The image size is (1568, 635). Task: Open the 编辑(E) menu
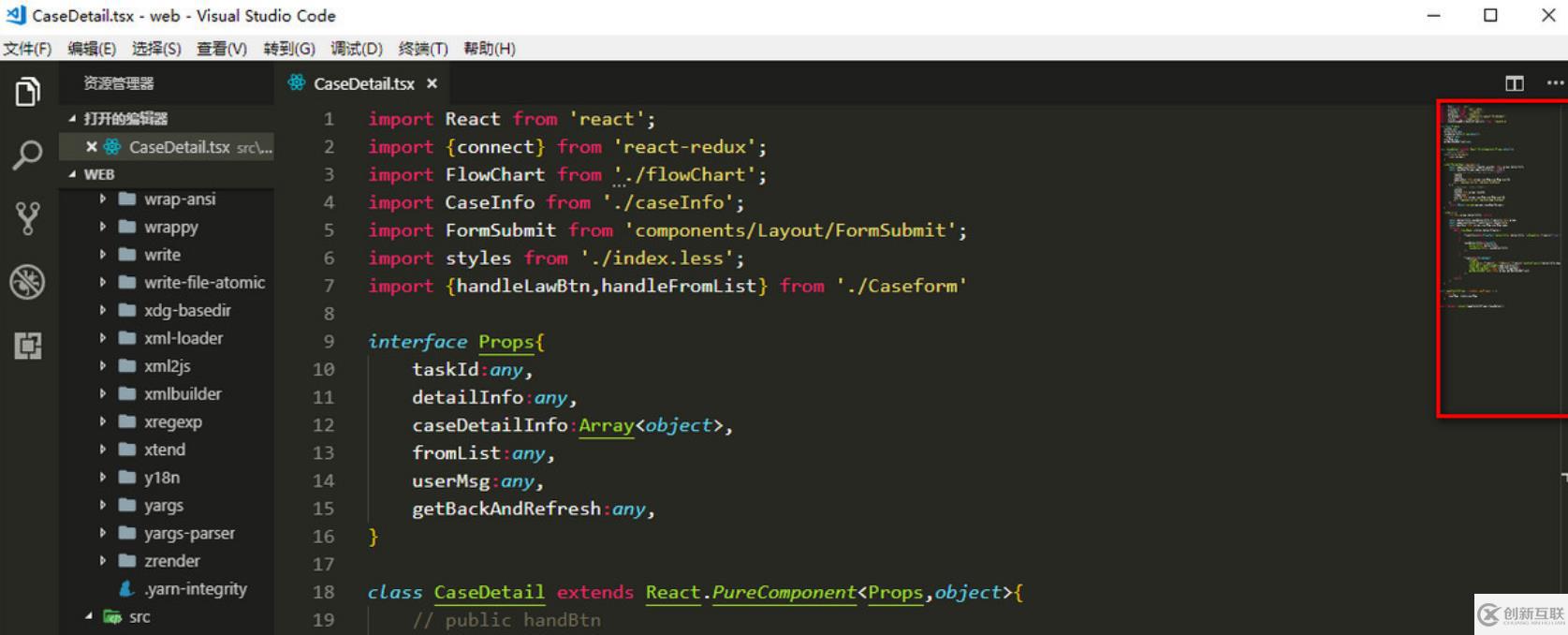pyautogui.click(x=92, y=49)
